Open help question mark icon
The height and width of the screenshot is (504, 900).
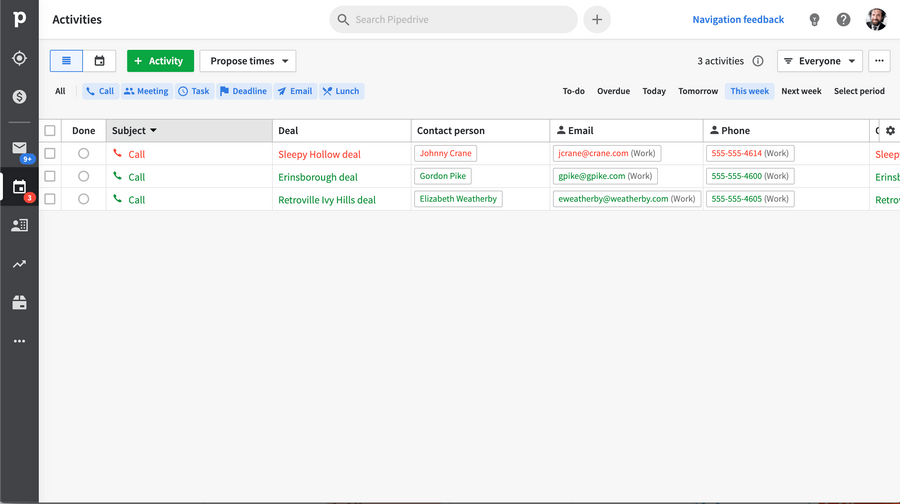tap(843, 20)
